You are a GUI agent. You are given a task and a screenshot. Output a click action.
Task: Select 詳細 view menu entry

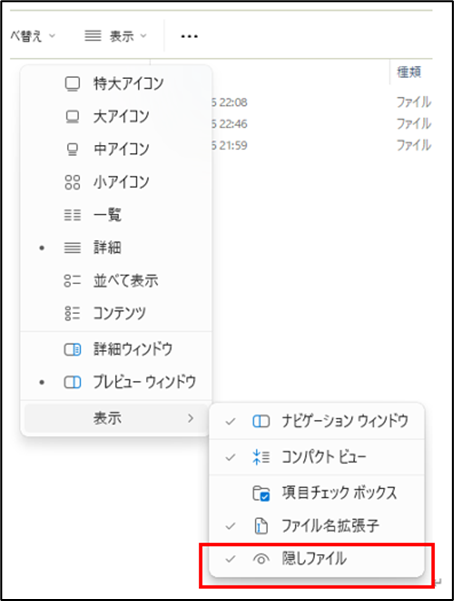pos(116,248)
